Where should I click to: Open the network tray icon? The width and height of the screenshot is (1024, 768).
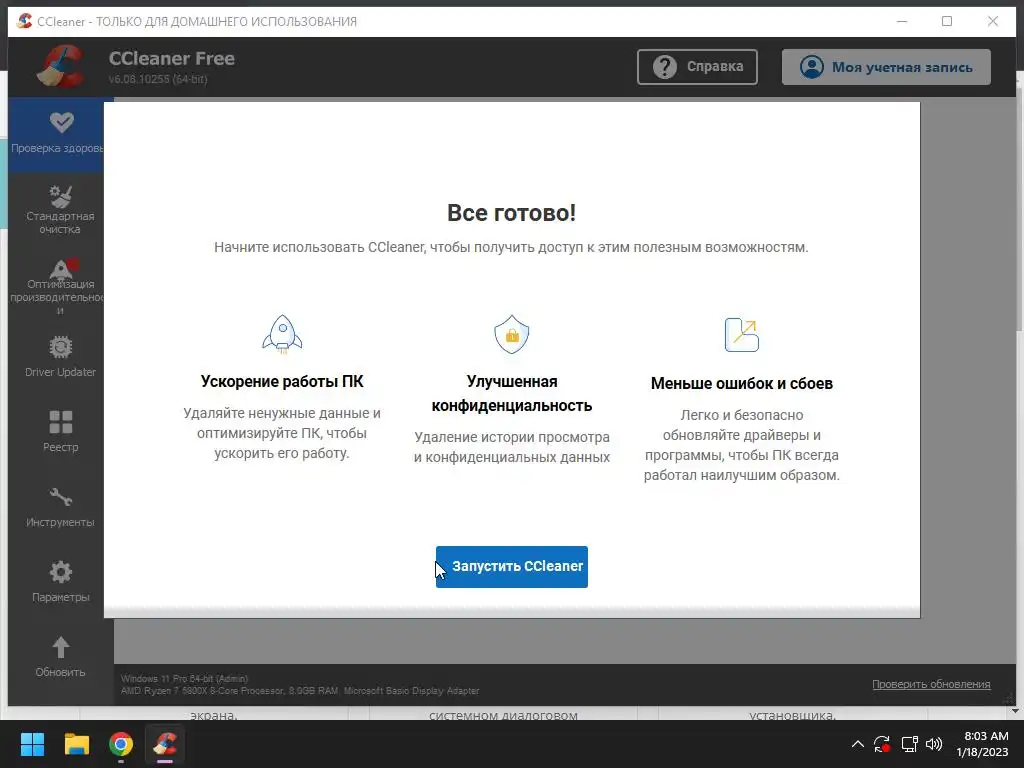tap(909, 744)
